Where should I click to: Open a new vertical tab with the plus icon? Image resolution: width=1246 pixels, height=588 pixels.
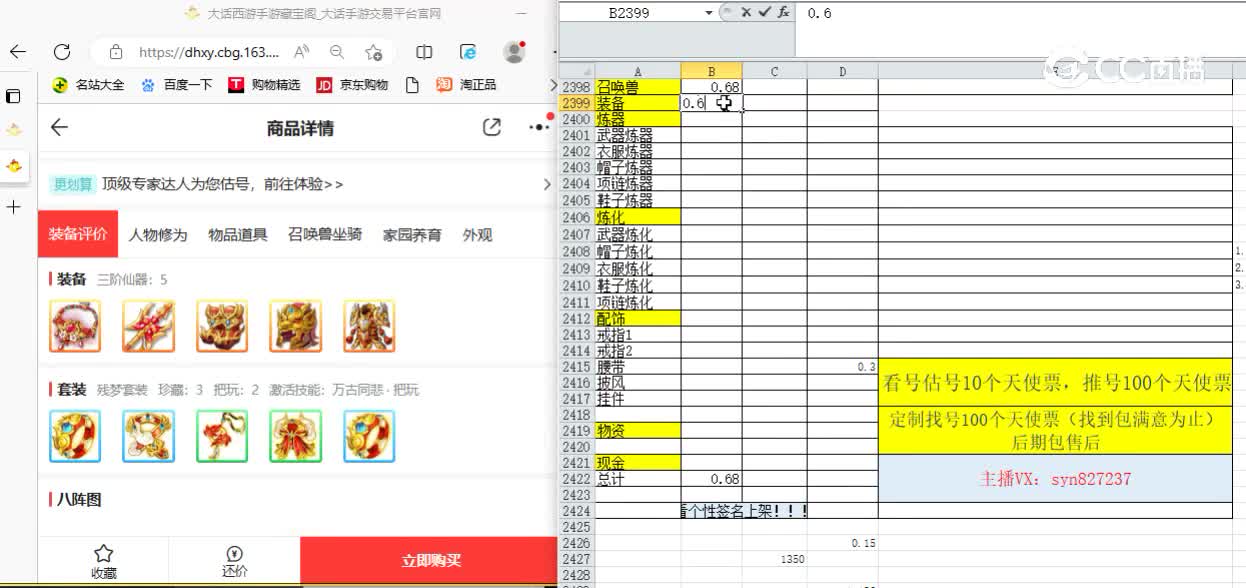[x=13, y=207]
